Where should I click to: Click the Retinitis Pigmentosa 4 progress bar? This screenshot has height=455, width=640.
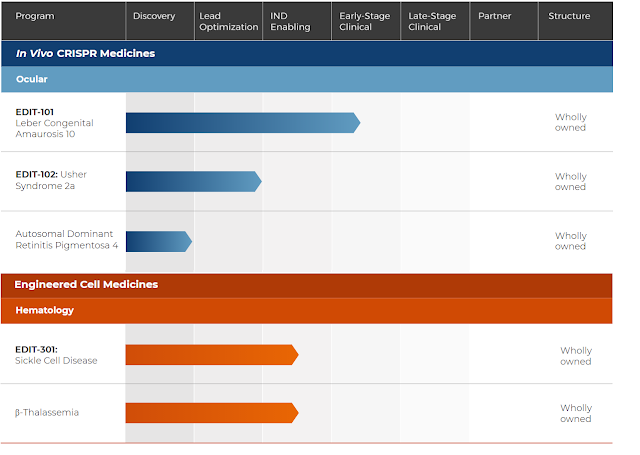(159, 242)
